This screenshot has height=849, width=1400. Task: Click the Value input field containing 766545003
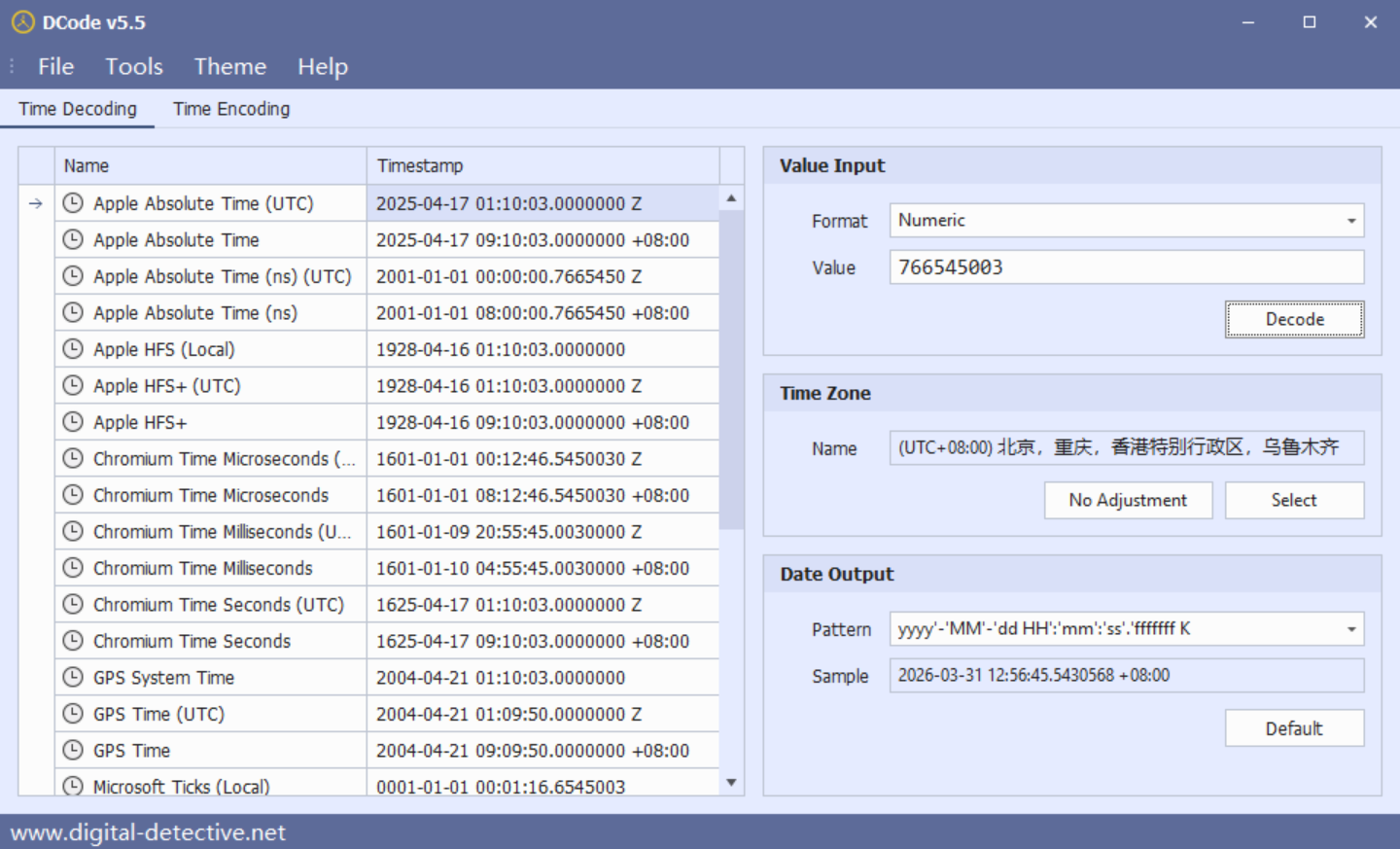(x=1126, y=267)
